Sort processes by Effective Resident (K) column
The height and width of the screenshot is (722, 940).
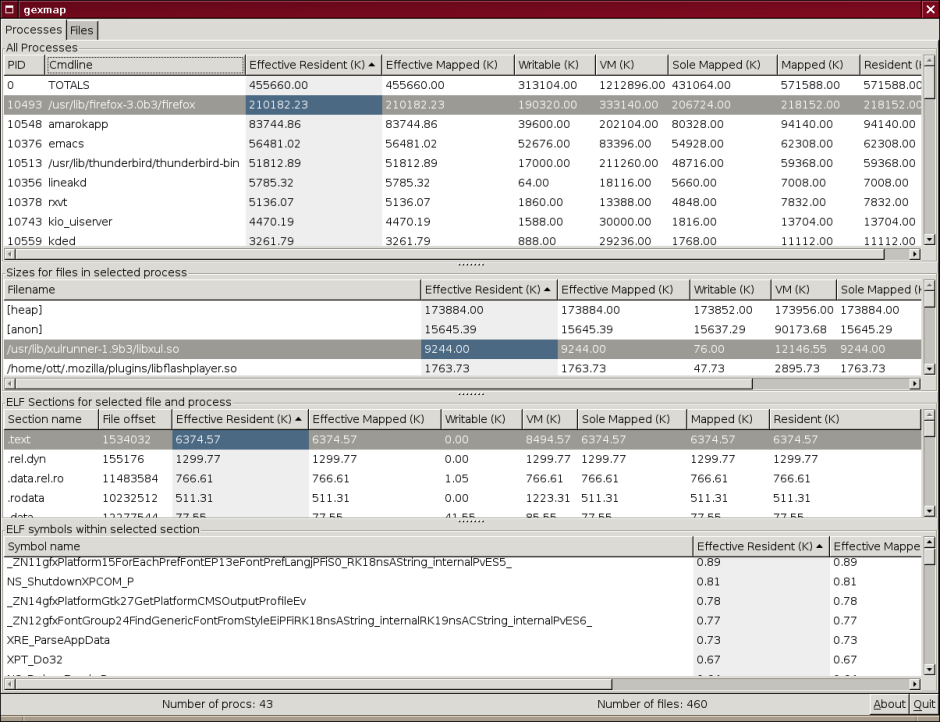coord(313,65)
